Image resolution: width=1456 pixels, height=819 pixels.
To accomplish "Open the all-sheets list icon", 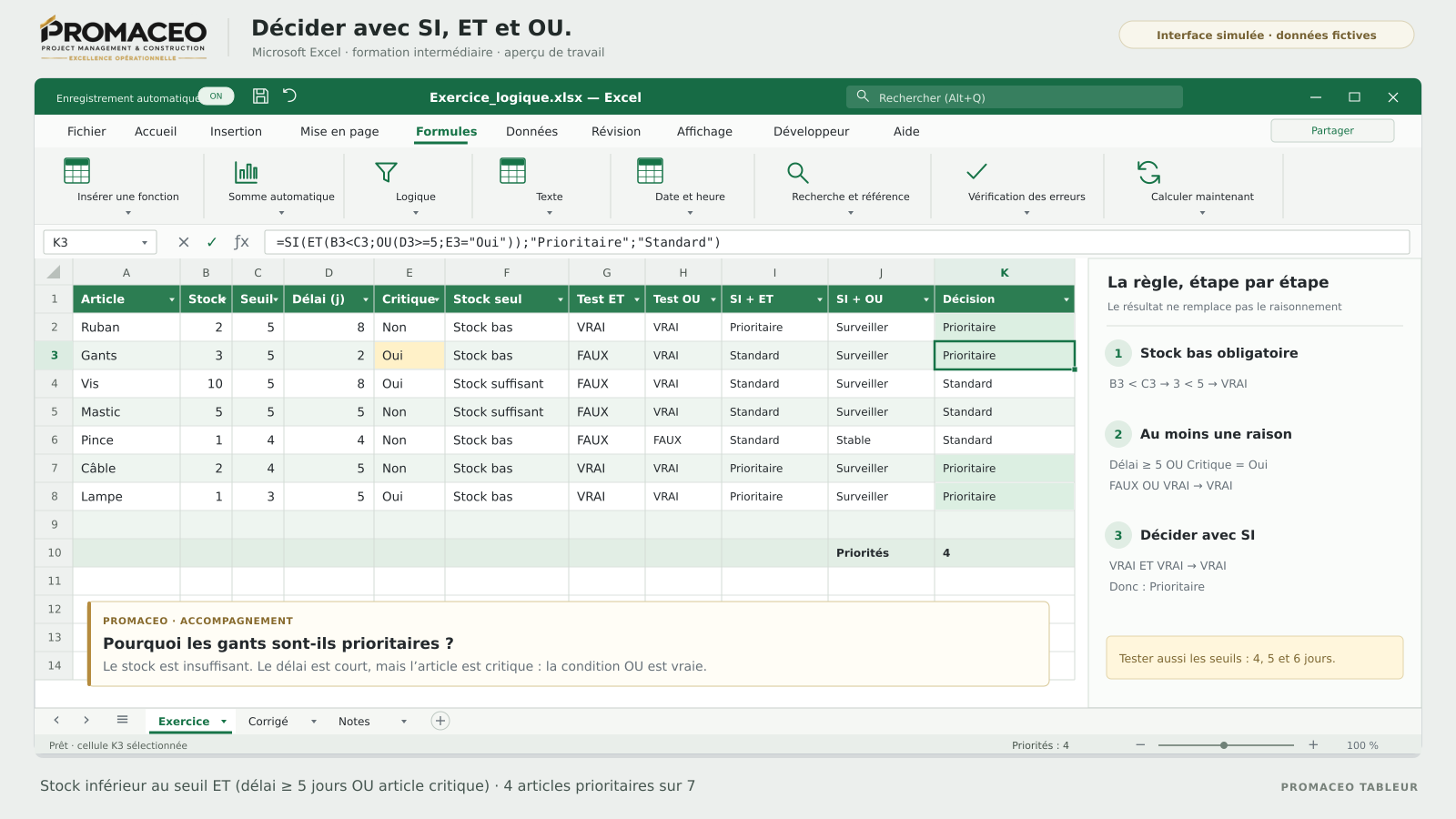I will pos(122,720).
